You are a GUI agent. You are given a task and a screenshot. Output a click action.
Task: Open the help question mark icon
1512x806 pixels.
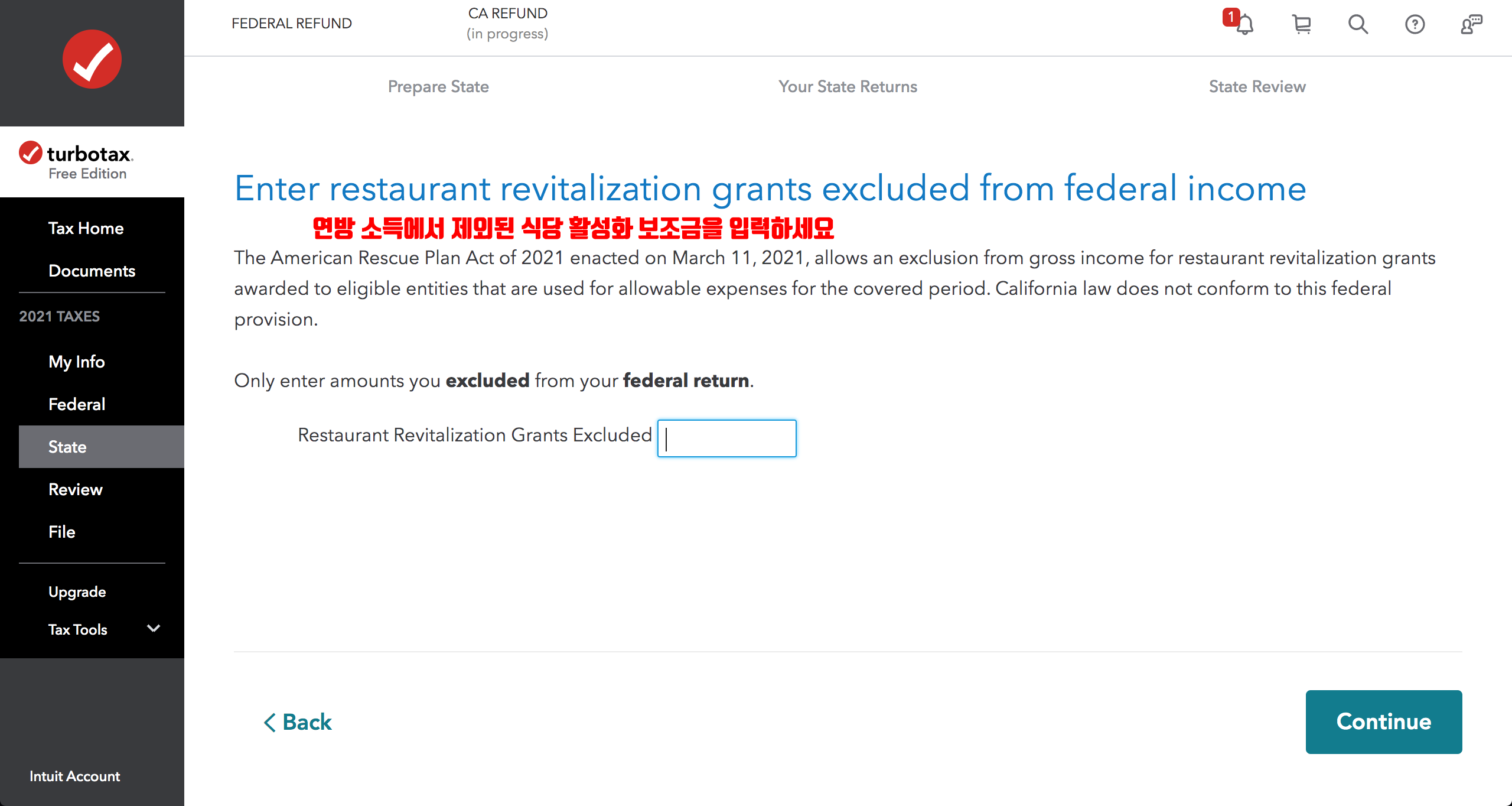coord(1415,24)
